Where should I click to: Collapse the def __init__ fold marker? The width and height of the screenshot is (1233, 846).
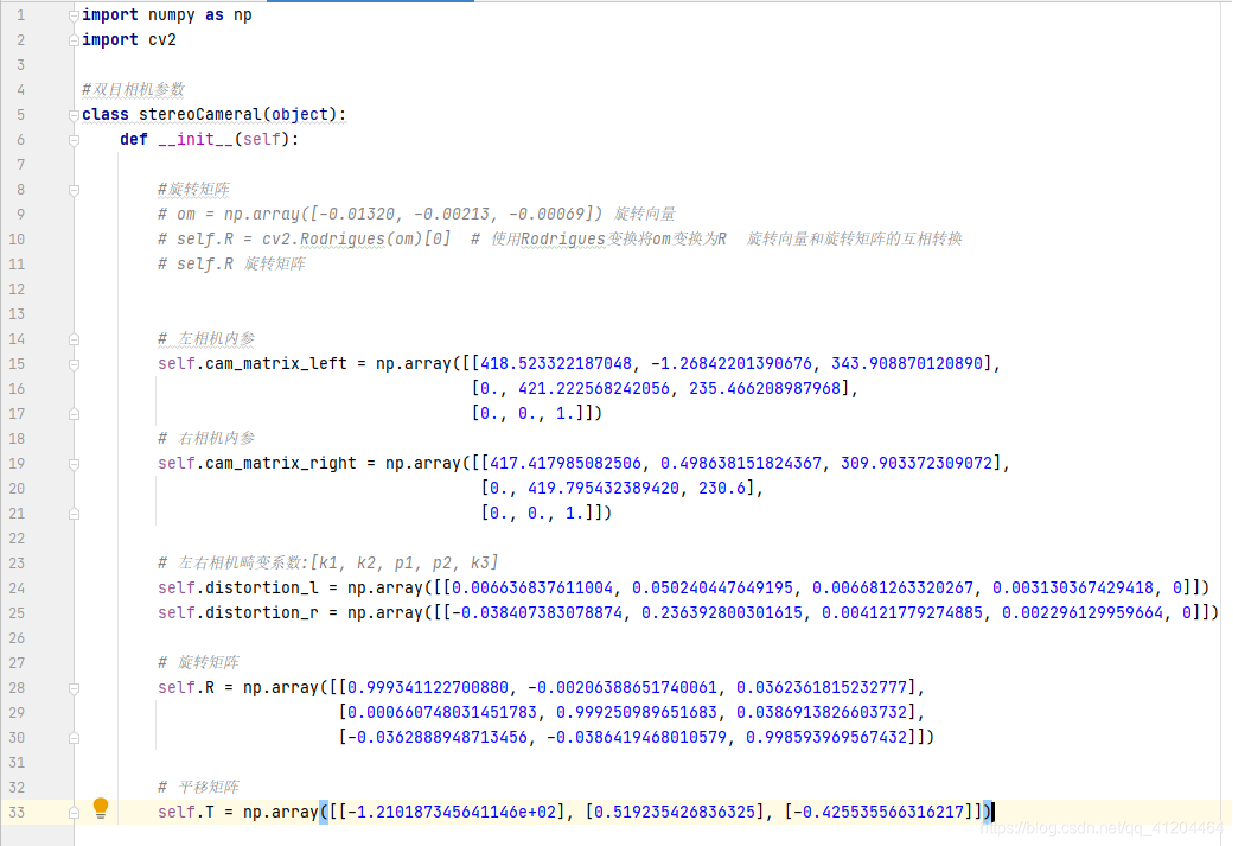pyautogui.click(x=74, y=140)
